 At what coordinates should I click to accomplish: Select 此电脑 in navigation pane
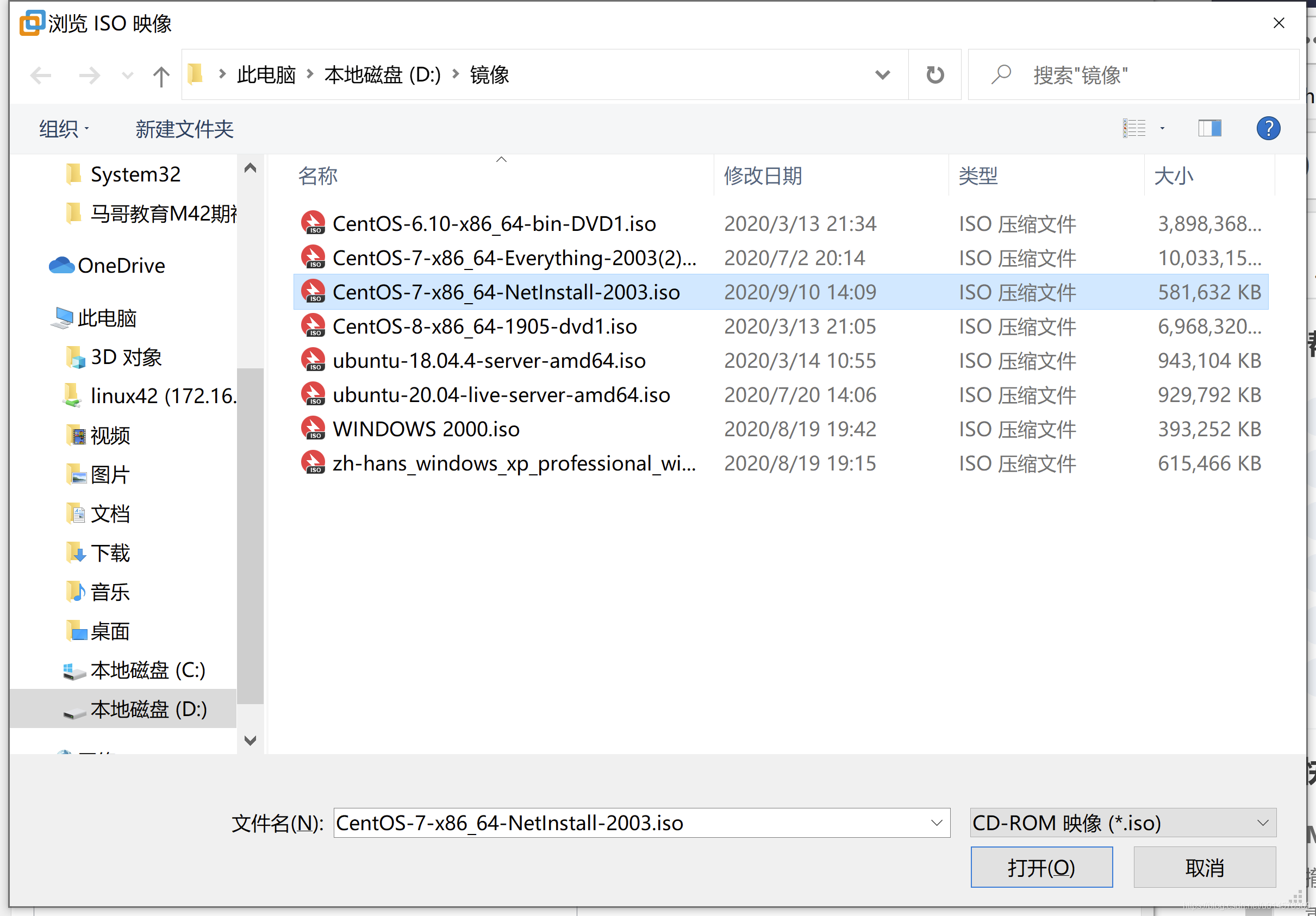tap(93, 318)
